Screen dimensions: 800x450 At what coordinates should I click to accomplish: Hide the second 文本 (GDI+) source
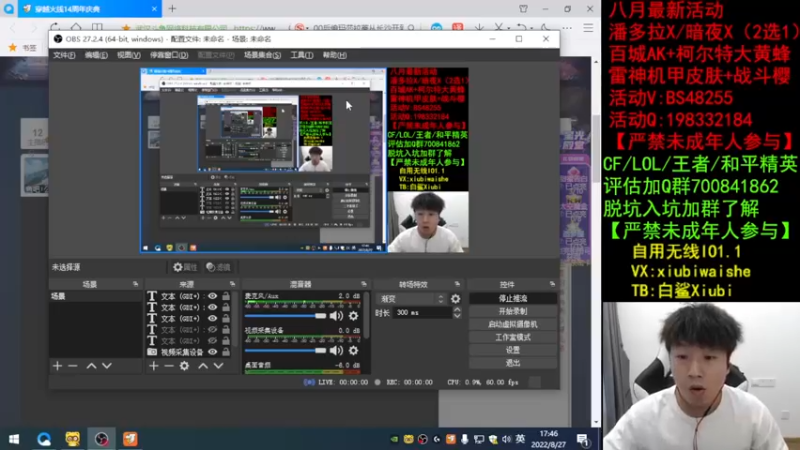[x=212, y=307]
